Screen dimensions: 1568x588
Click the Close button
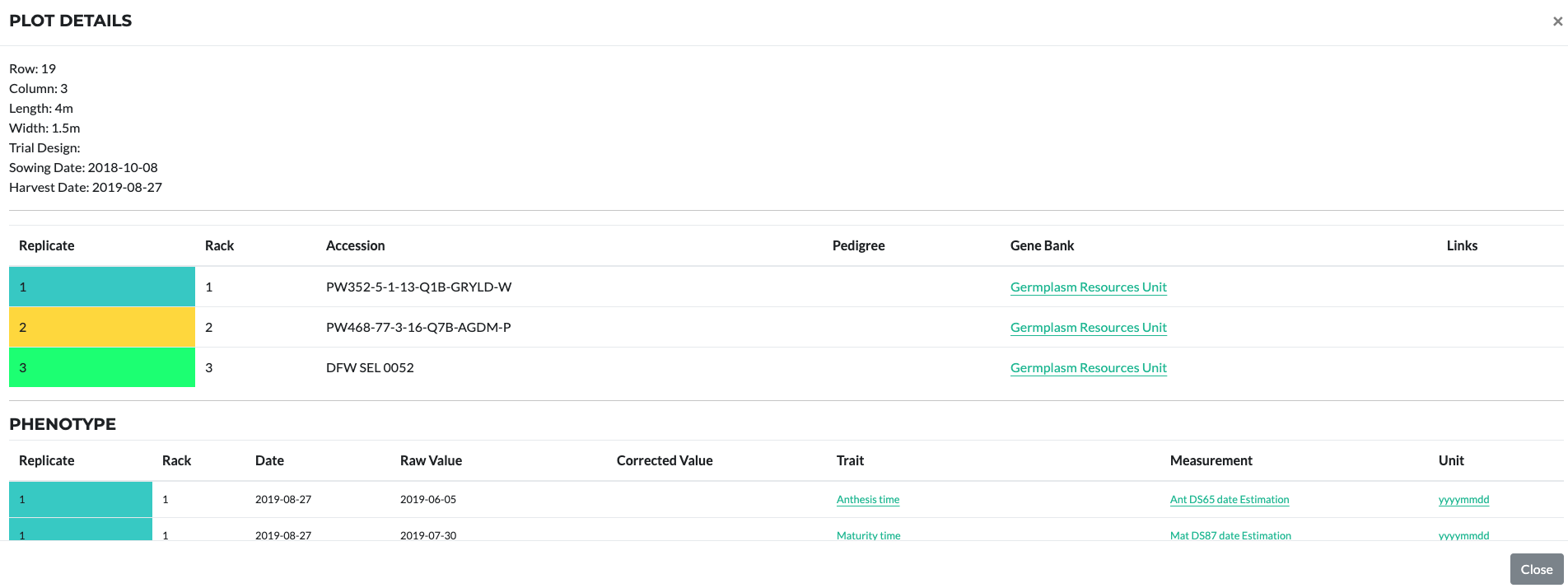click(x=1537, y=569)
